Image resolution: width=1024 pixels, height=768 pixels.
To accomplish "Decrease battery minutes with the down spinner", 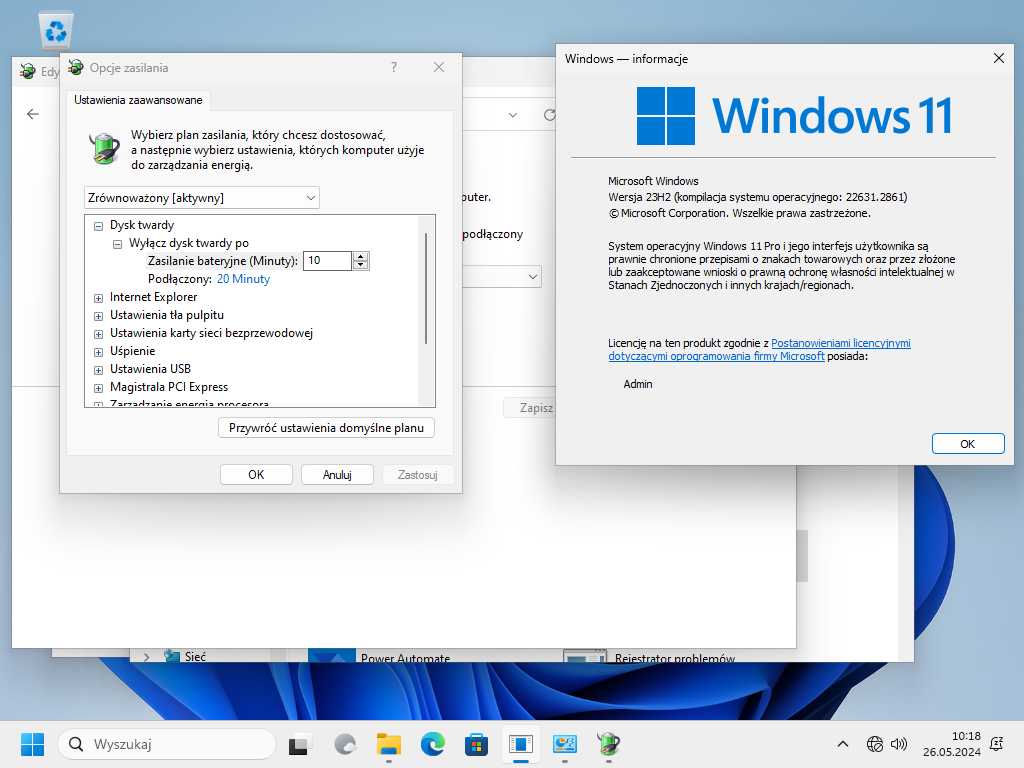I will point(360,265).
